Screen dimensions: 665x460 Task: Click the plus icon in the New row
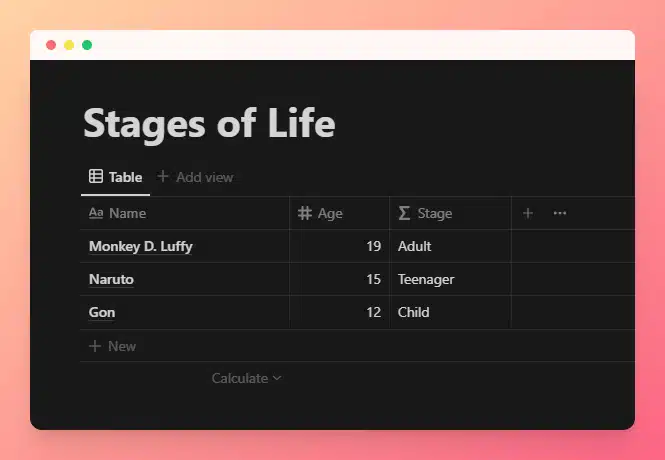click(x=95, y=346)
